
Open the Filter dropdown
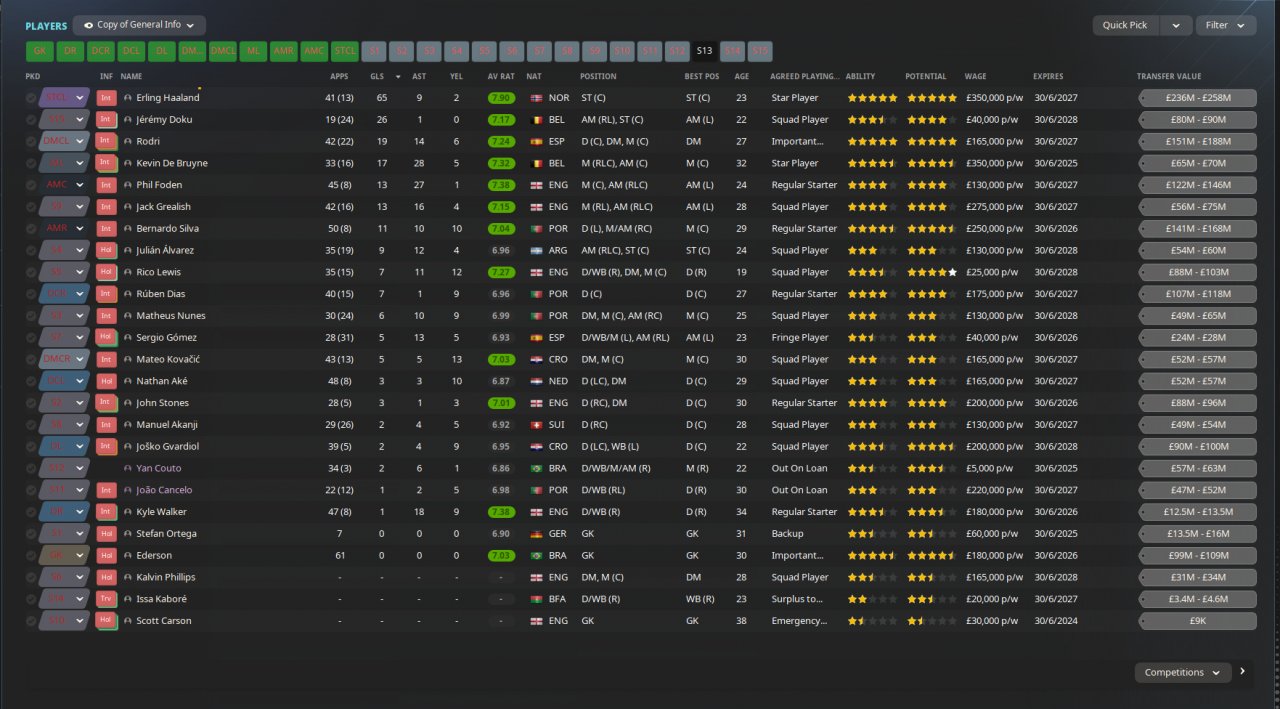pos(1226,26)
